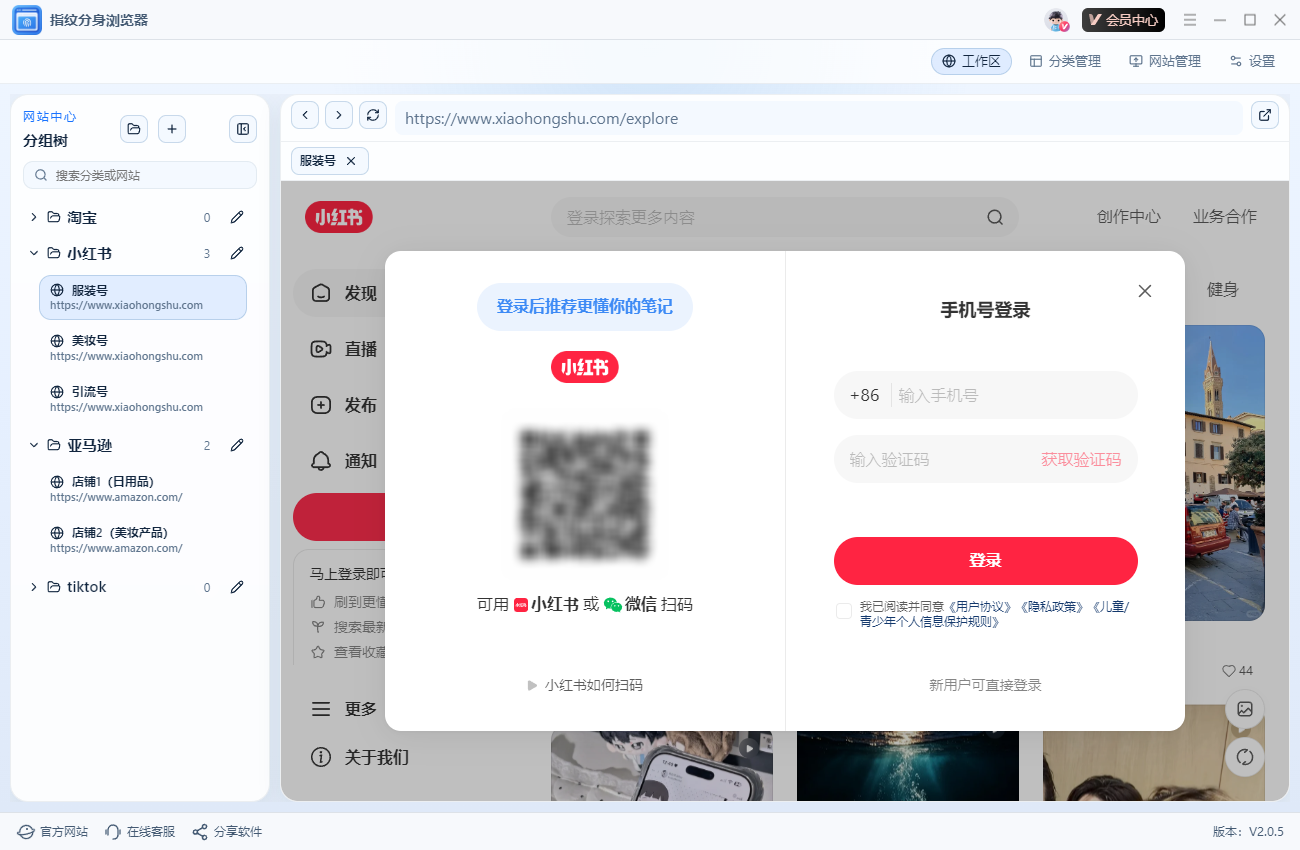The image size is (1300, 850).
Task: Click the 小红书 logo on the page header
Action: click(x=339, y=217)
